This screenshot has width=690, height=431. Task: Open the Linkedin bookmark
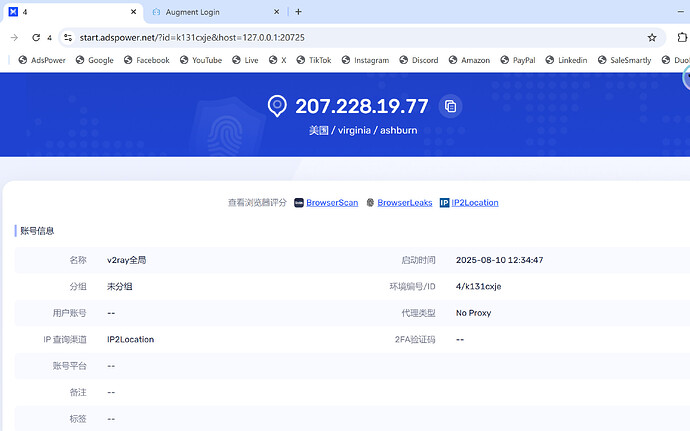(x=566, y=60)
